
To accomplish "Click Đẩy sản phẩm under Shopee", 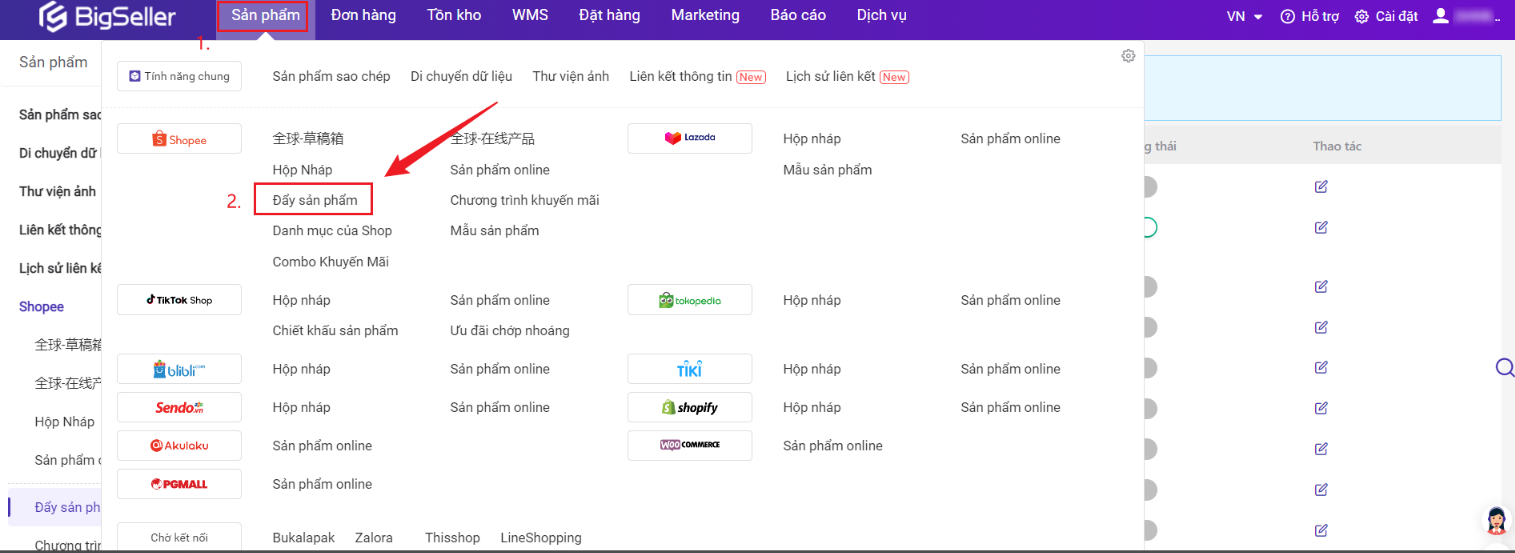I will coord(315,200).
